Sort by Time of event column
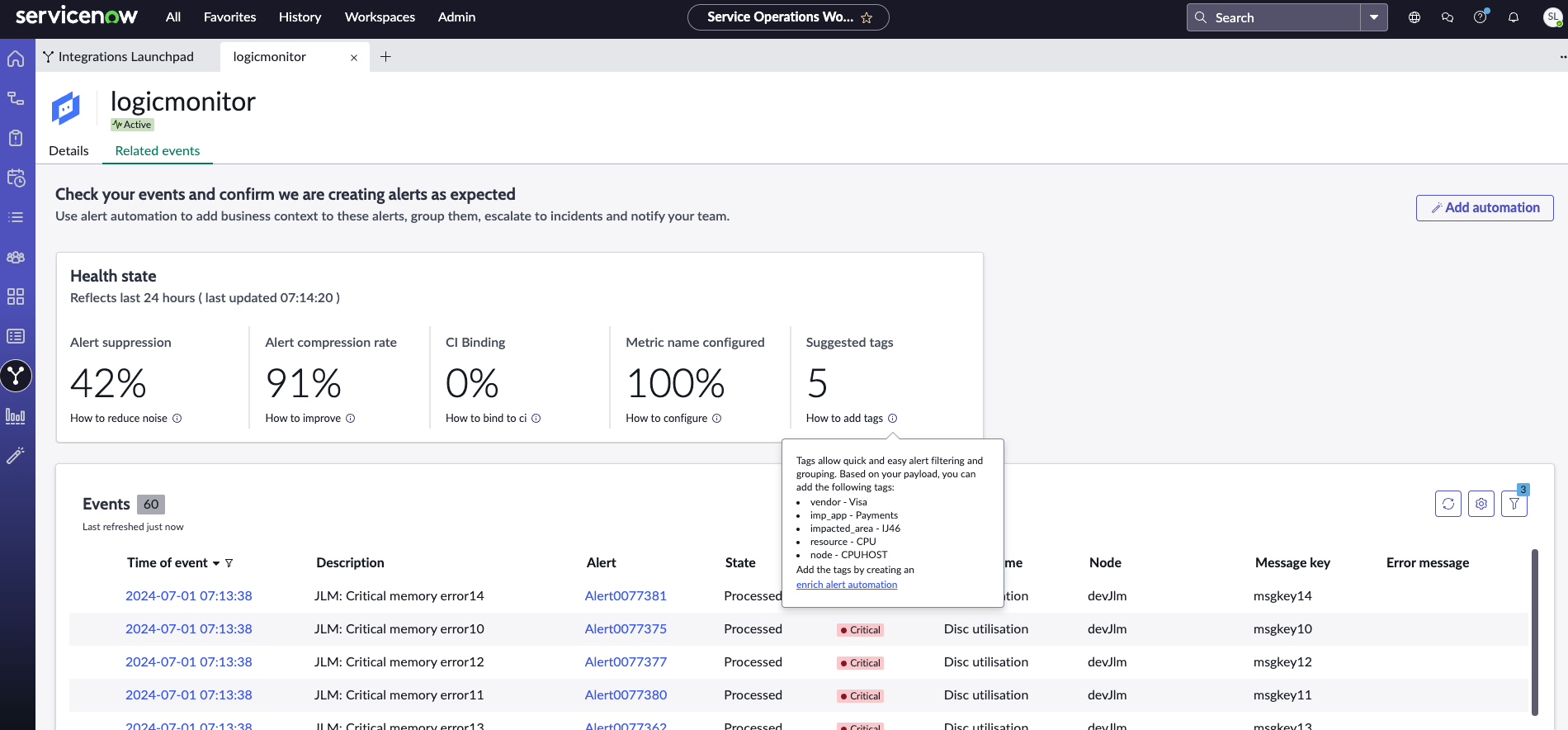1568x730 pixels. pos(168,562)
